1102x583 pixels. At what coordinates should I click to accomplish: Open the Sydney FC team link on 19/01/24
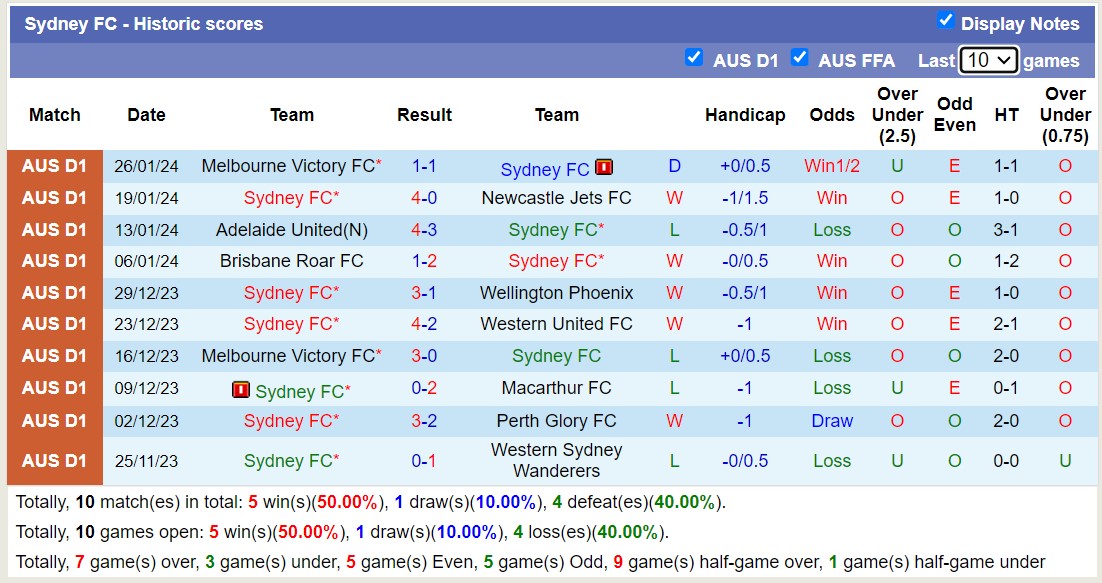pyautogui.click(x=290, y=198)
